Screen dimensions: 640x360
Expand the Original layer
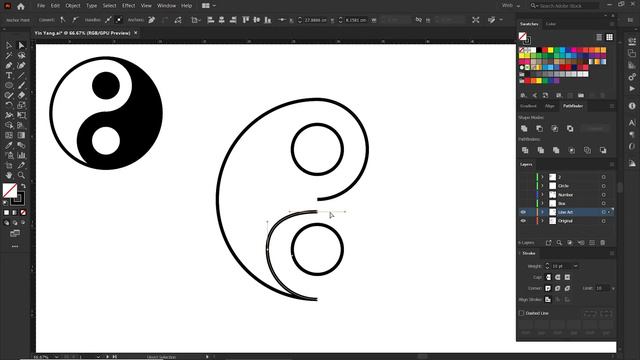(x=542, y=221)
